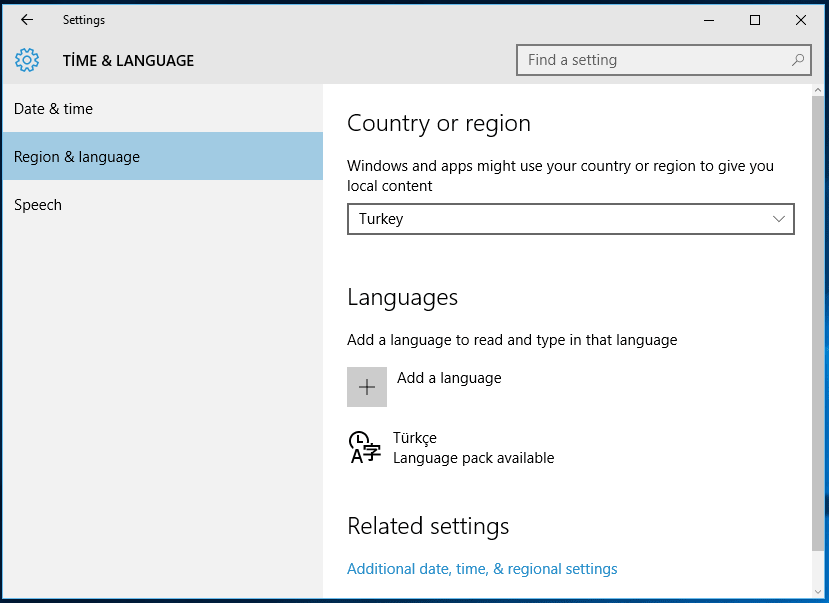This screenshot has width=829, height=603.
Task: Select the Türkçe language icon
Action: 365,447
